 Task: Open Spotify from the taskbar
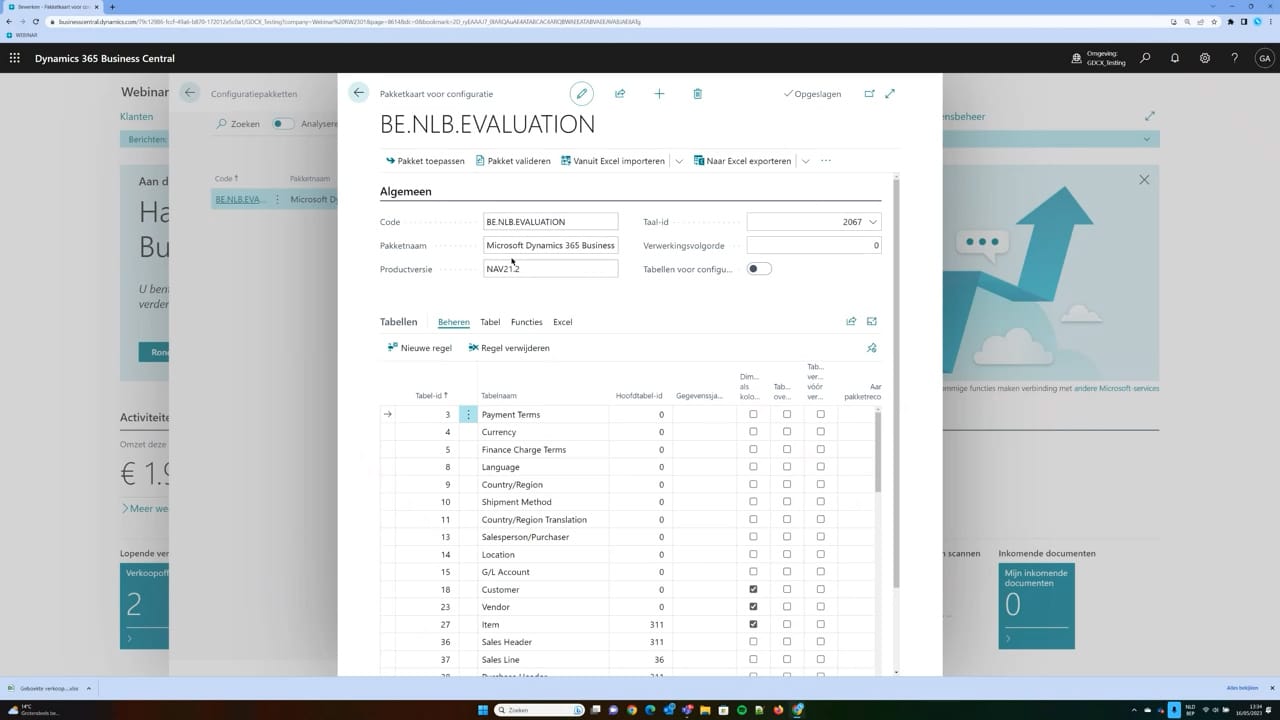coord(742,710)
